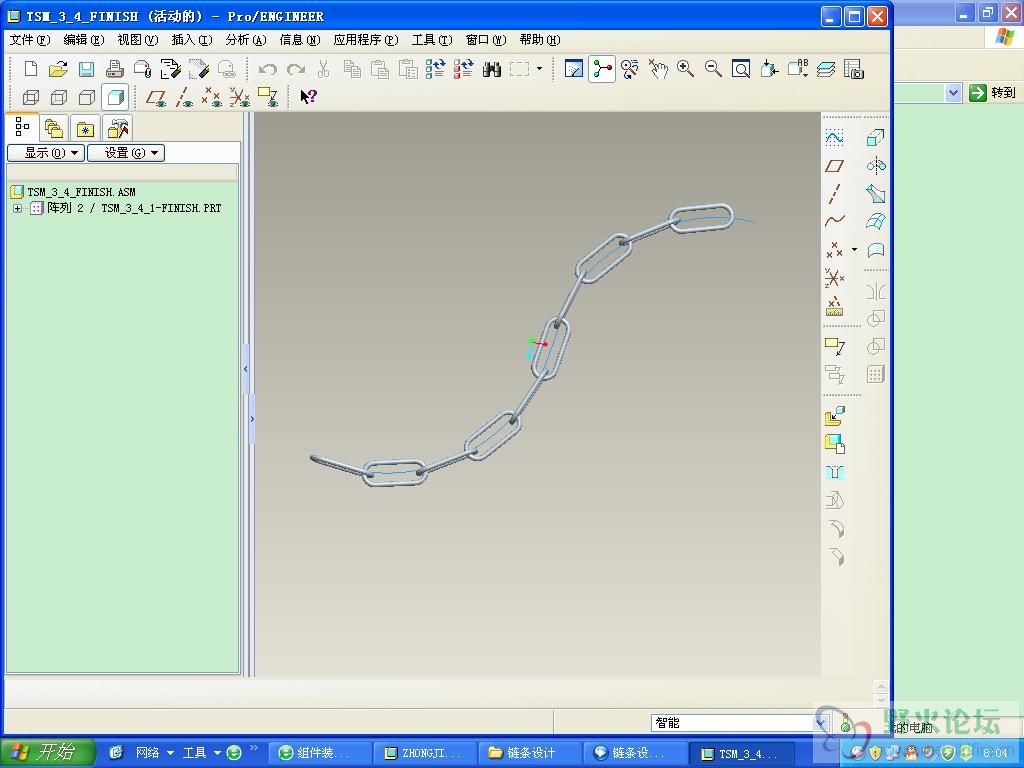This screenshot has height=768, width=1024.
Task: Switch to ZHONGJI taskbar window
Action: pos(425,753)
